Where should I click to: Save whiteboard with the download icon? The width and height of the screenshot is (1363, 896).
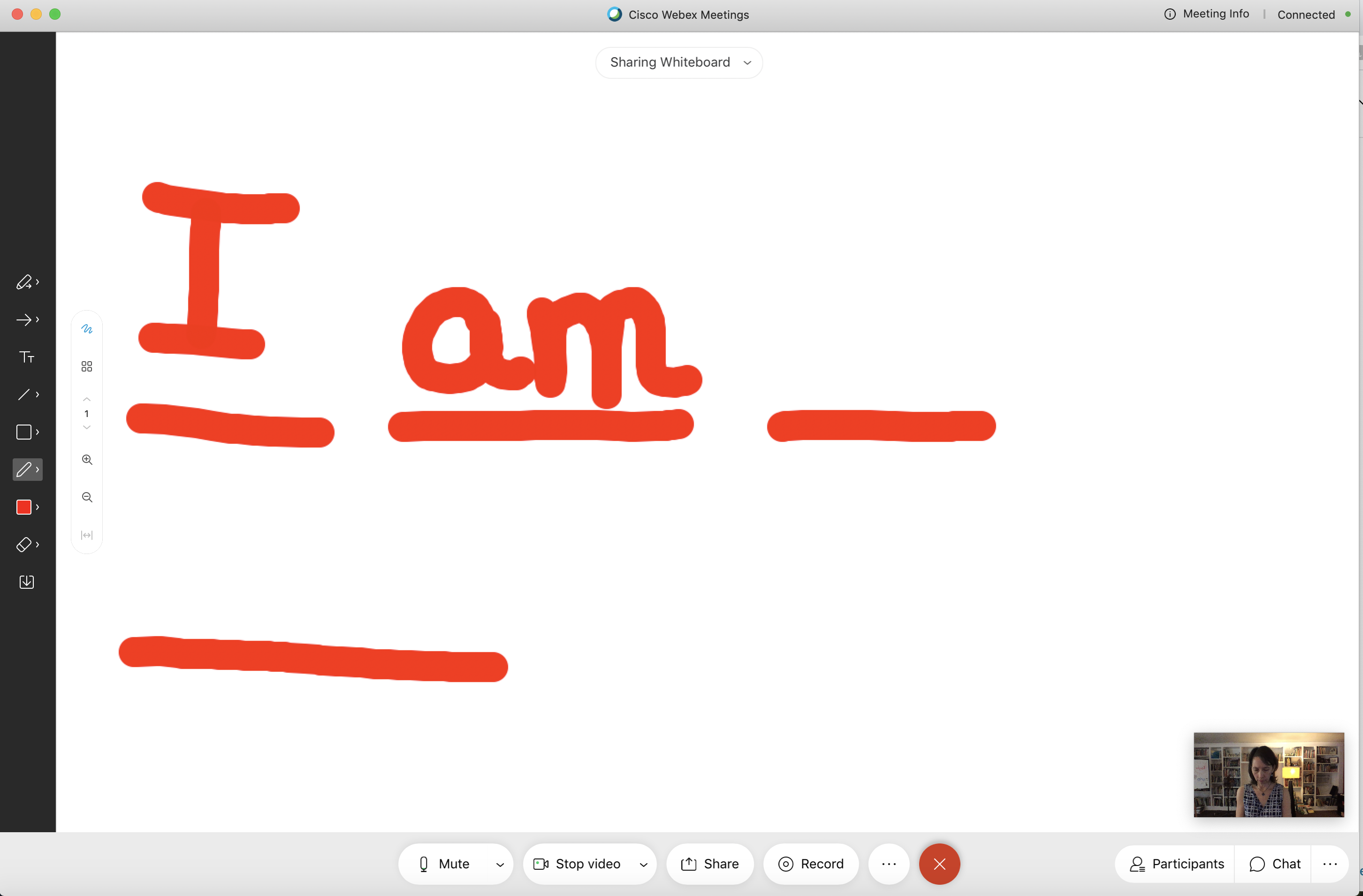pyautogui.click(x=26, y=582)
